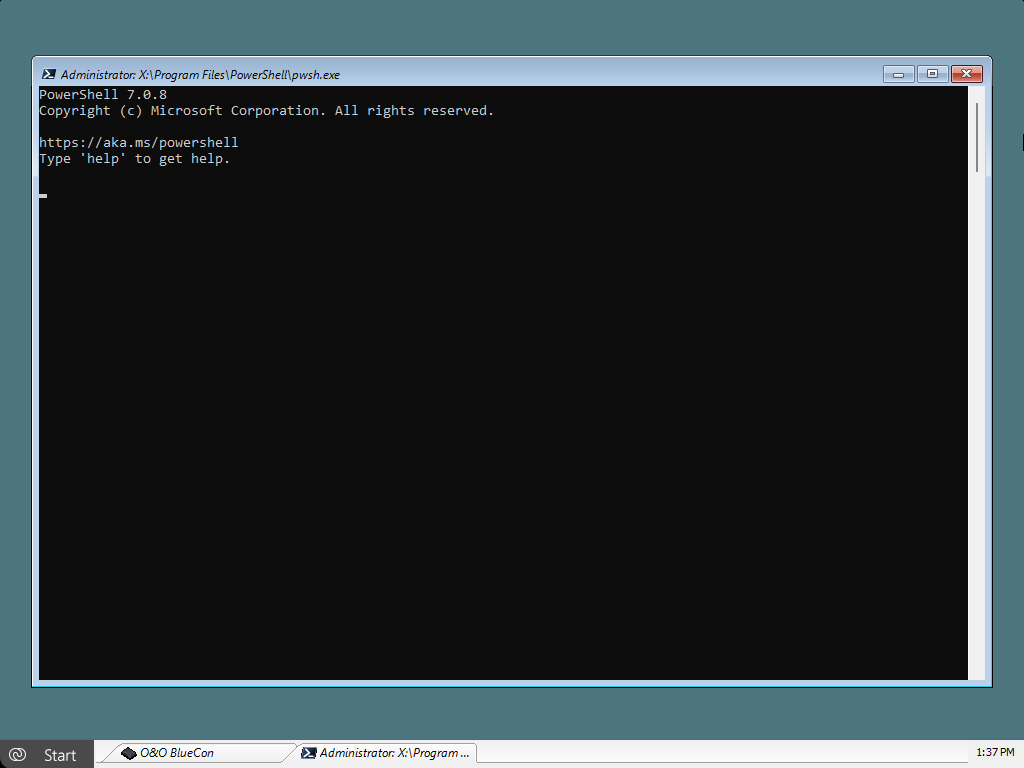
Task: Click the PowerShell icon on the taskbar
Action: pos(310,753)
